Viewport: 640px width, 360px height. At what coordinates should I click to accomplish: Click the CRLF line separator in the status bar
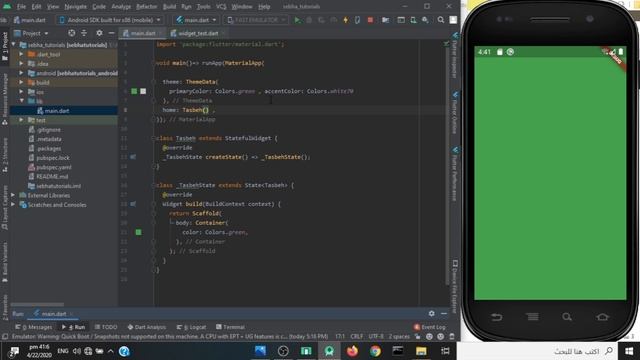(356, 336)
